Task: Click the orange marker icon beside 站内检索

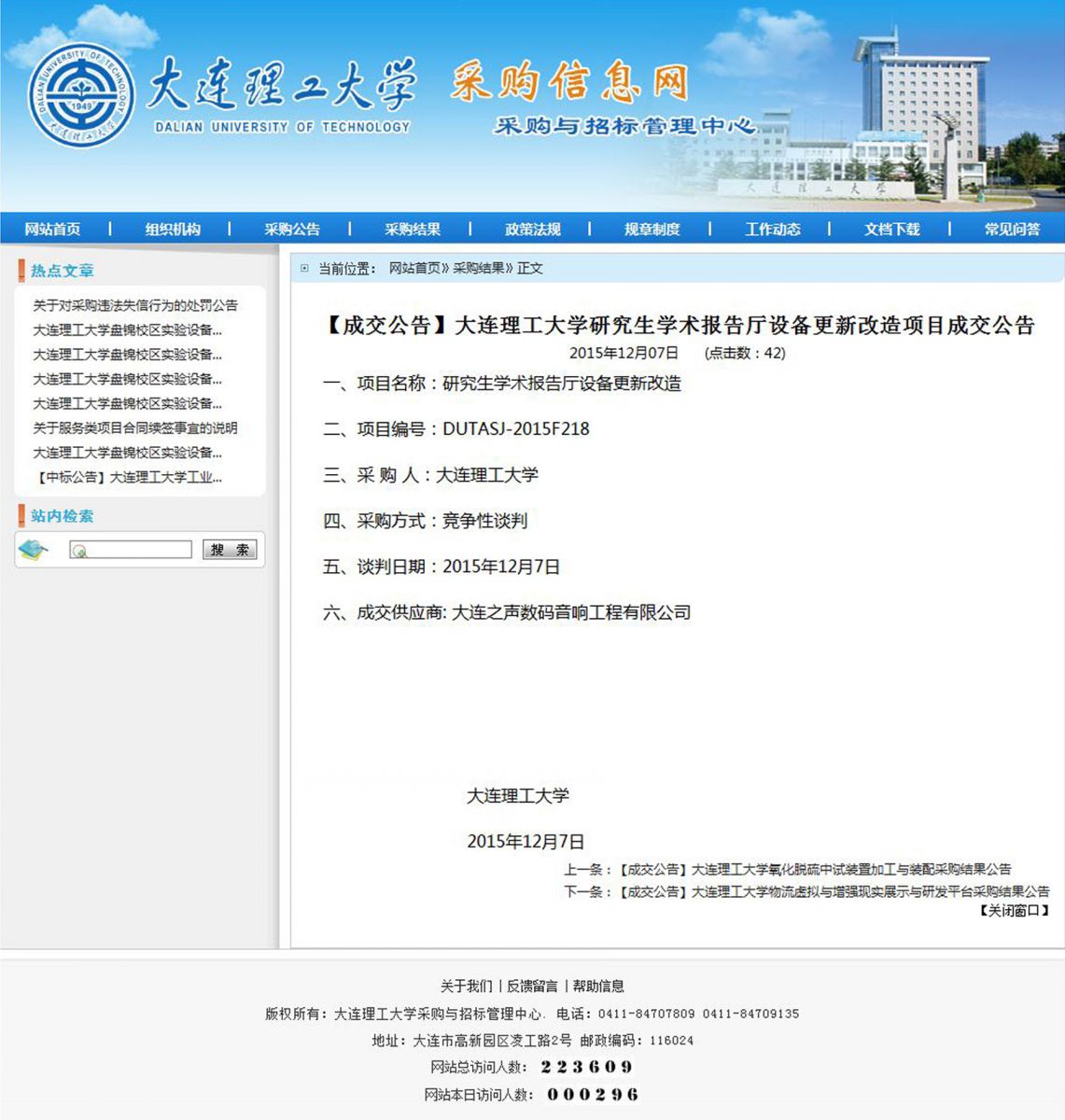Action: coord(21,516)
